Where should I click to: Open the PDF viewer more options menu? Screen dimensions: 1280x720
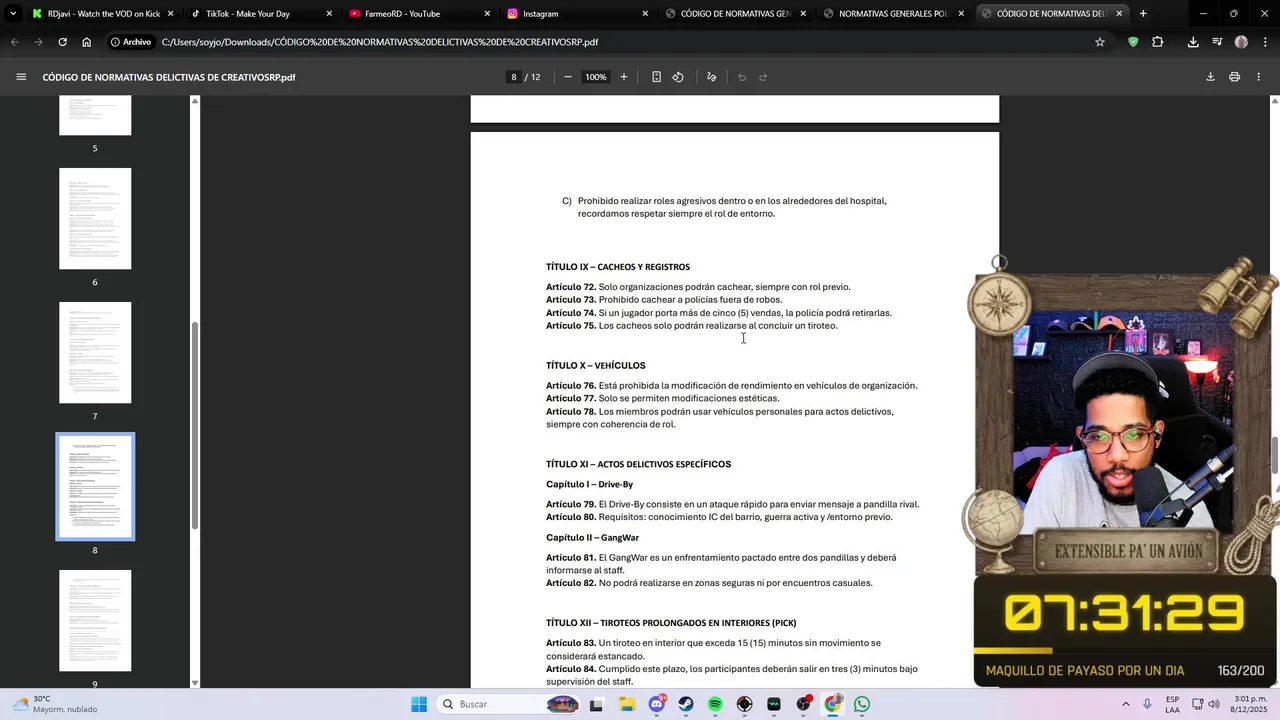[x=1259, y=77]
